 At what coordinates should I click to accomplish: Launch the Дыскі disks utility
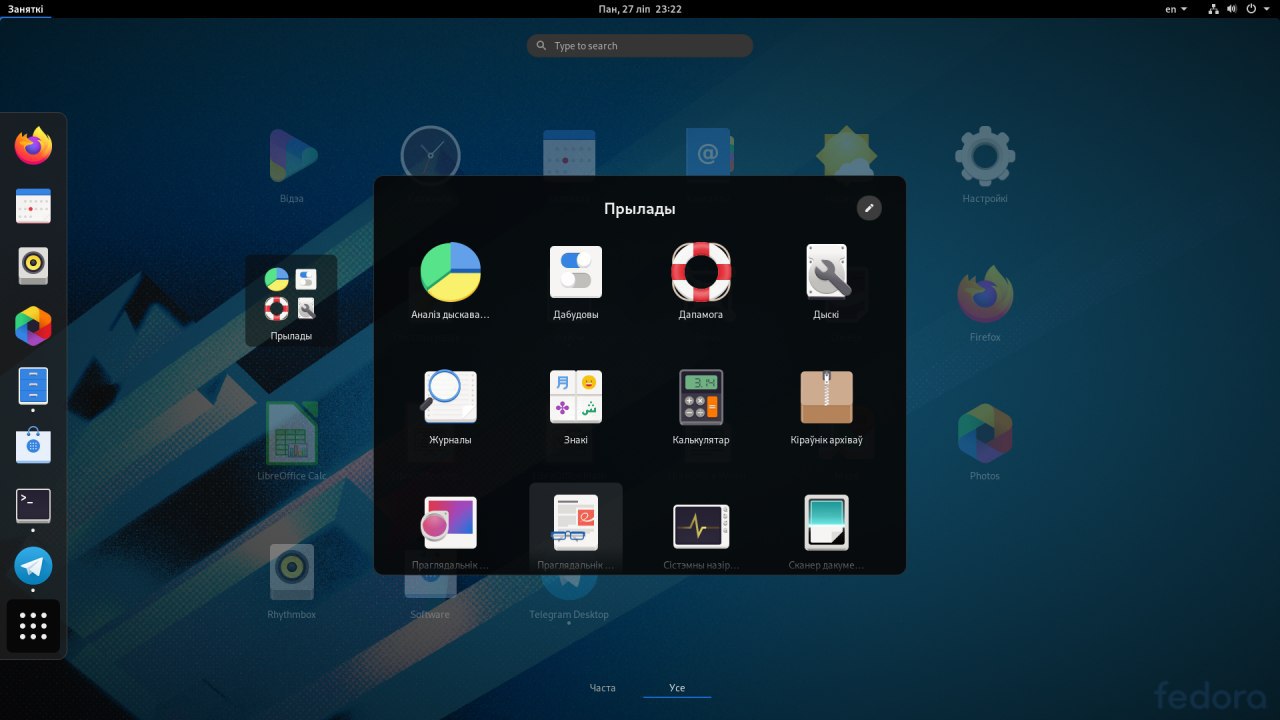826,281
